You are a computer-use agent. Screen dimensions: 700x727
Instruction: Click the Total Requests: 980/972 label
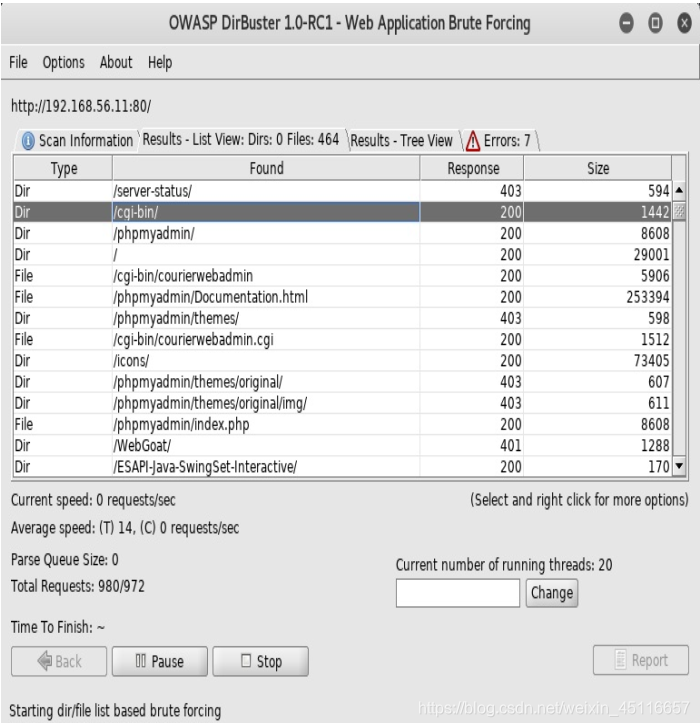(x=78, y=587)
